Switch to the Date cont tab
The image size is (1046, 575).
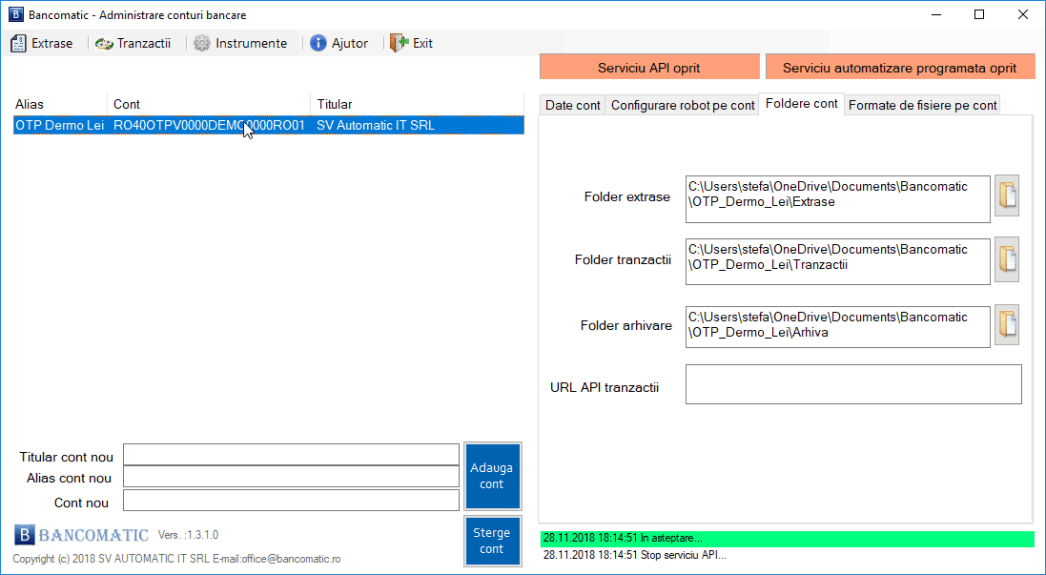click(572, 105)
